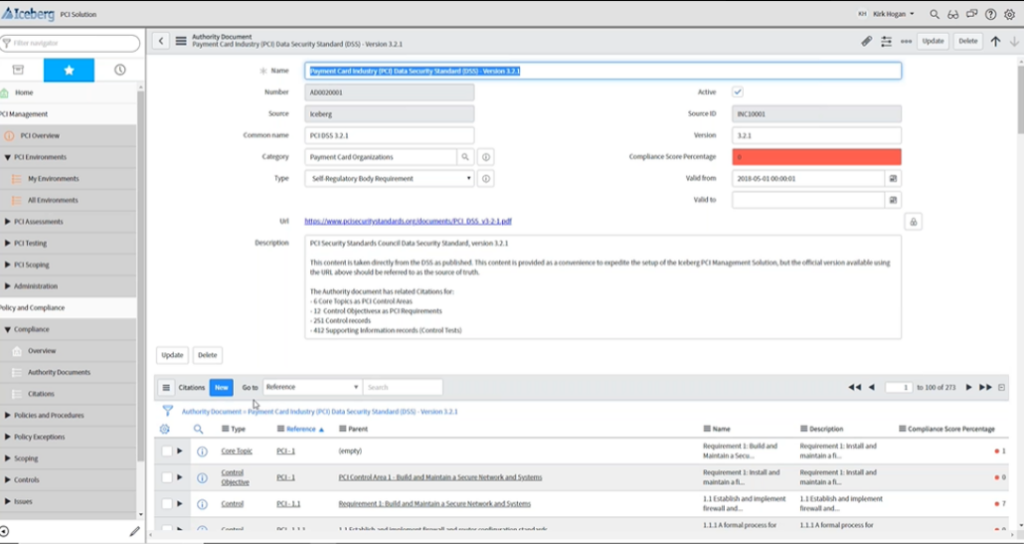Open the Citations list hamburger menu
This screenshot has height=544, width=1024.
(166, 387)
